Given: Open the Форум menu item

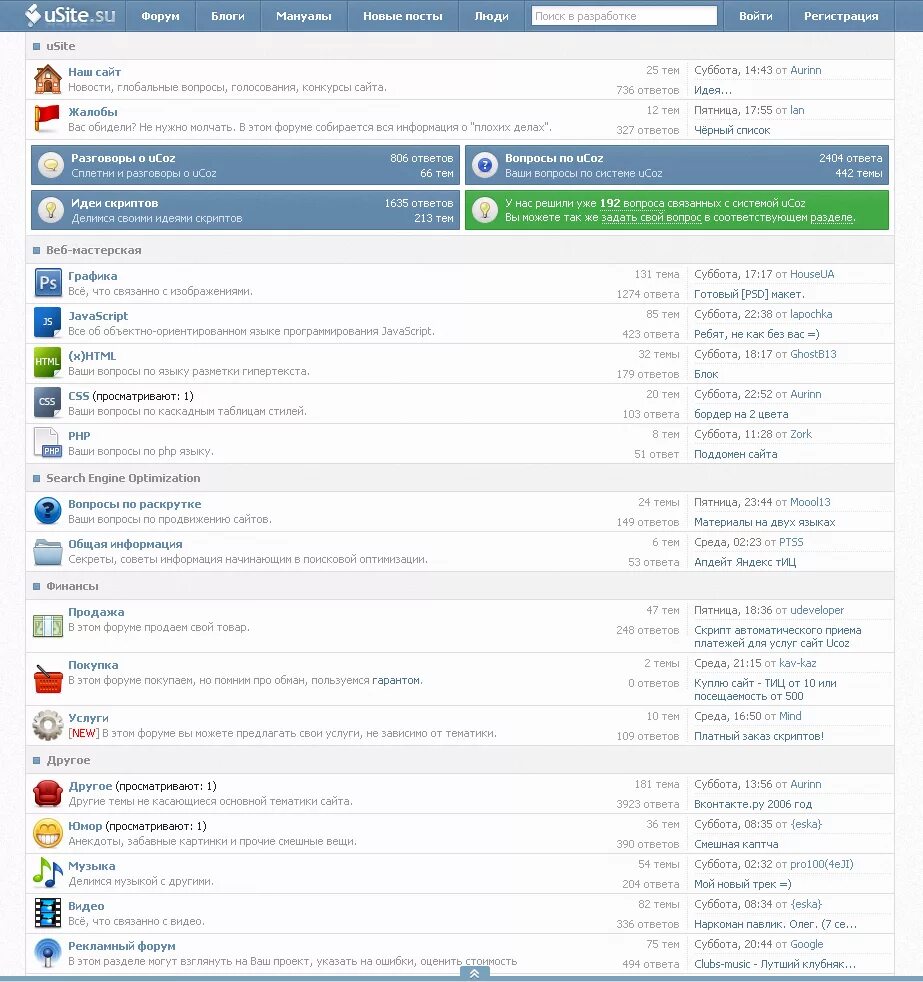Looking at the screenshot, I should [x=160, y=16].
